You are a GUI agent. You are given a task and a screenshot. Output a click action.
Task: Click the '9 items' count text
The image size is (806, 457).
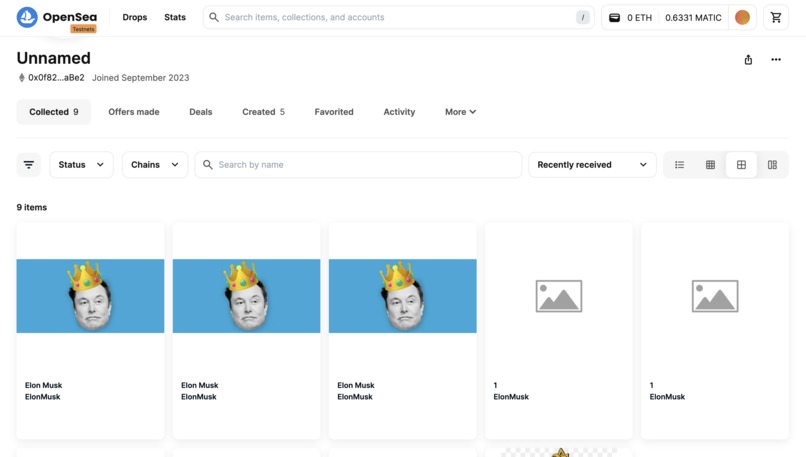click(31, 207)
